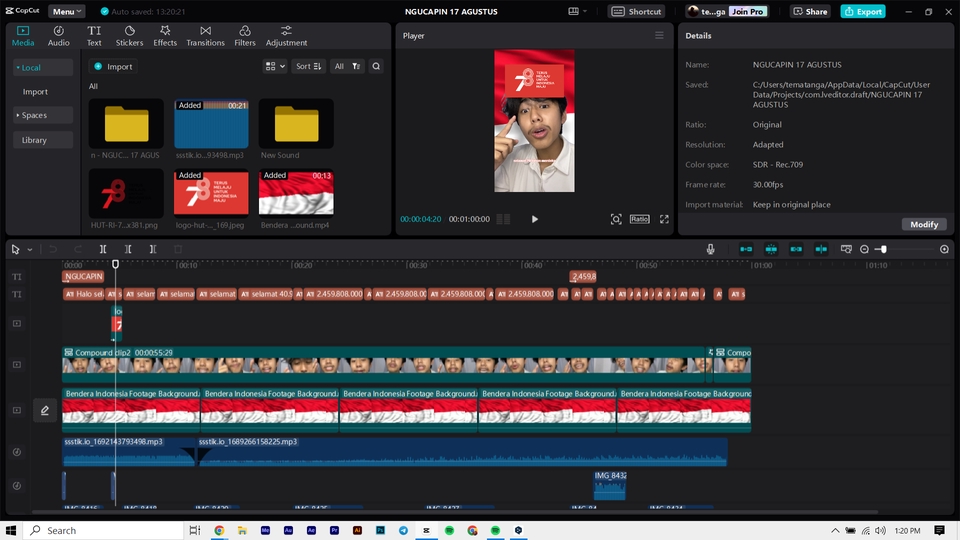Open the Stickers panel

click(x=129, y=36)
